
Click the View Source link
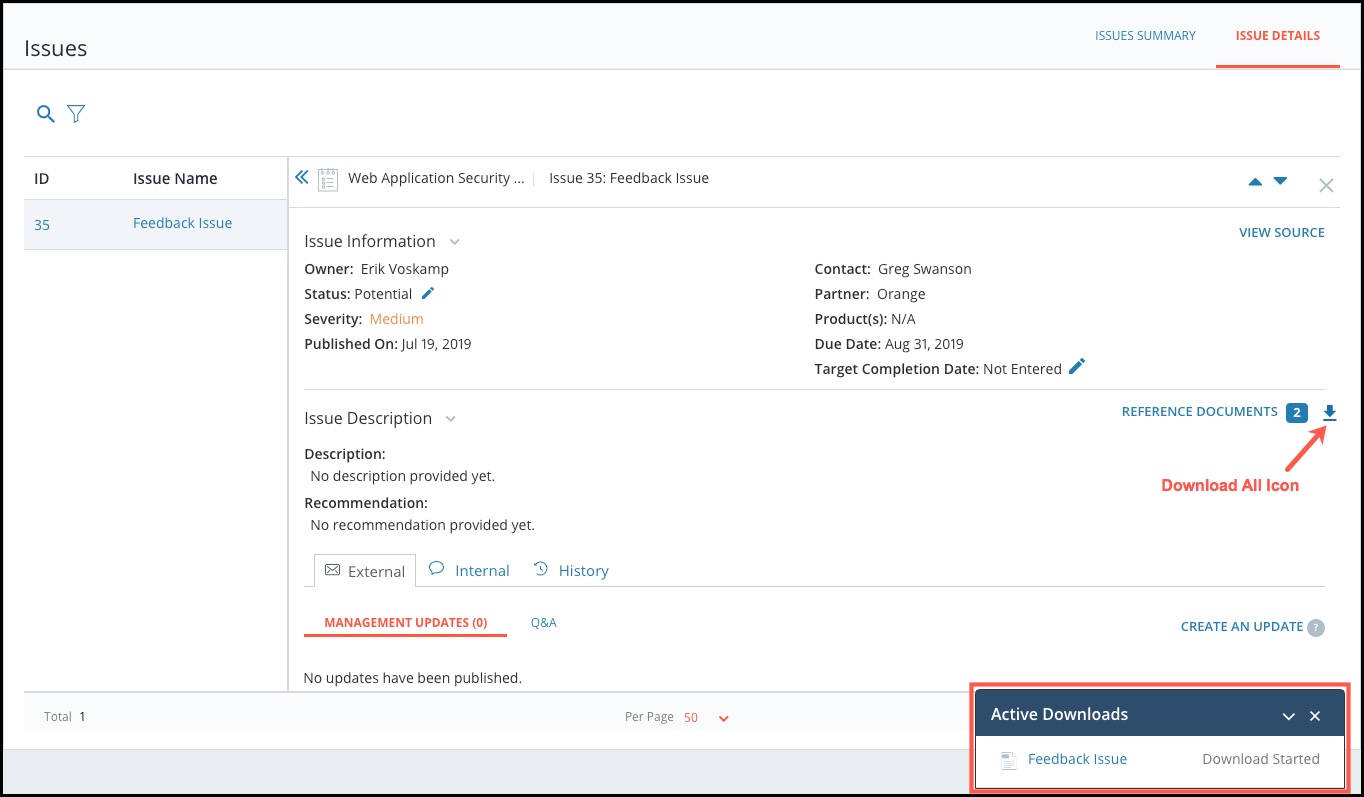[1281, 233]
